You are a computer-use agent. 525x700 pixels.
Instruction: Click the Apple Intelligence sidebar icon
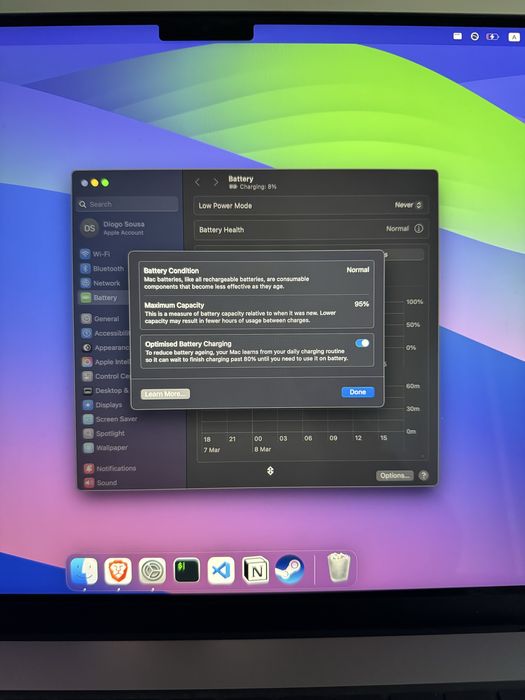coord(88,362)
